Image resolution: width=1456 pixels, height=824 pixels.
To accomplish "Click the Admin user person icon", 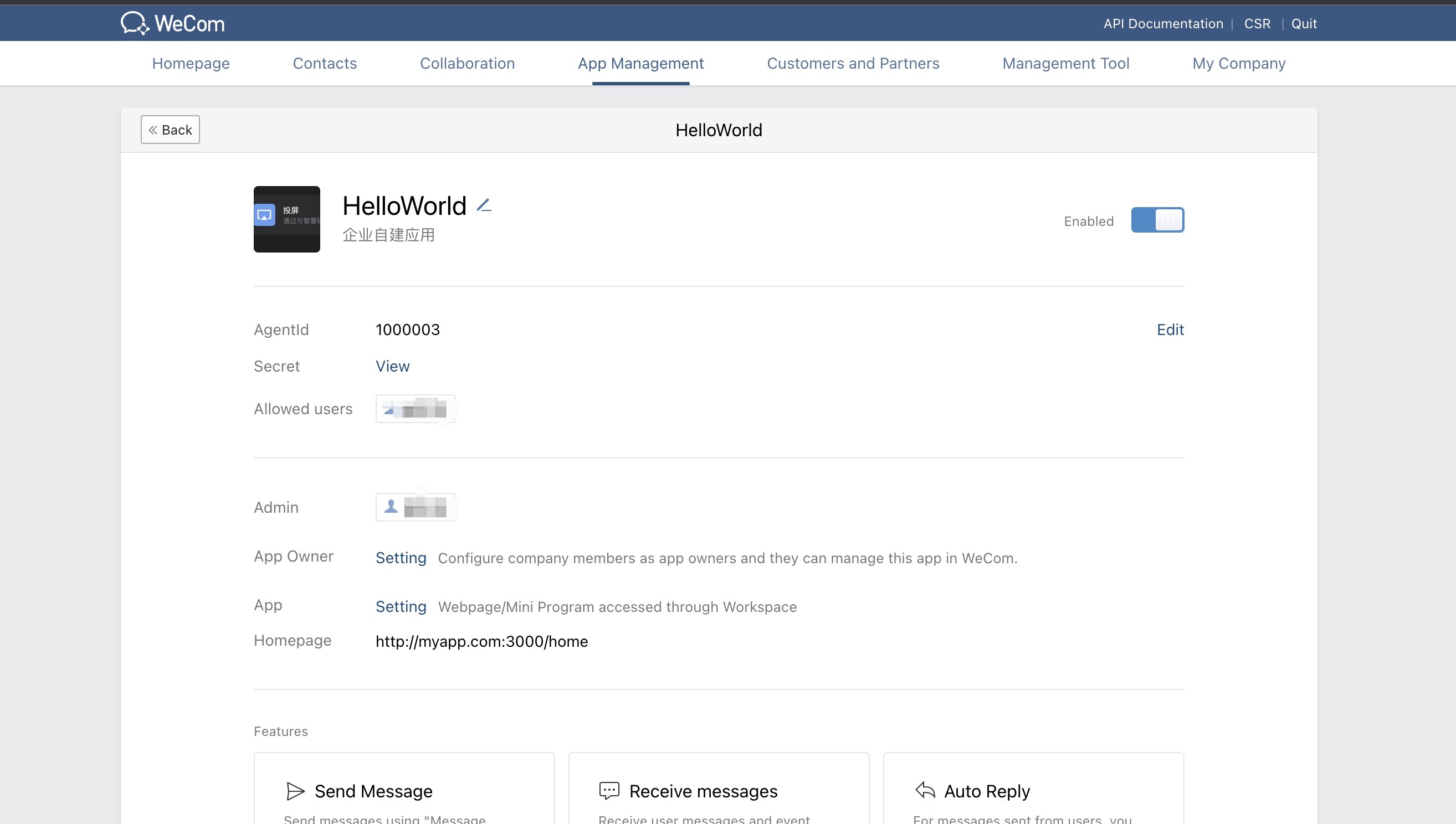I will click(391, 507).
